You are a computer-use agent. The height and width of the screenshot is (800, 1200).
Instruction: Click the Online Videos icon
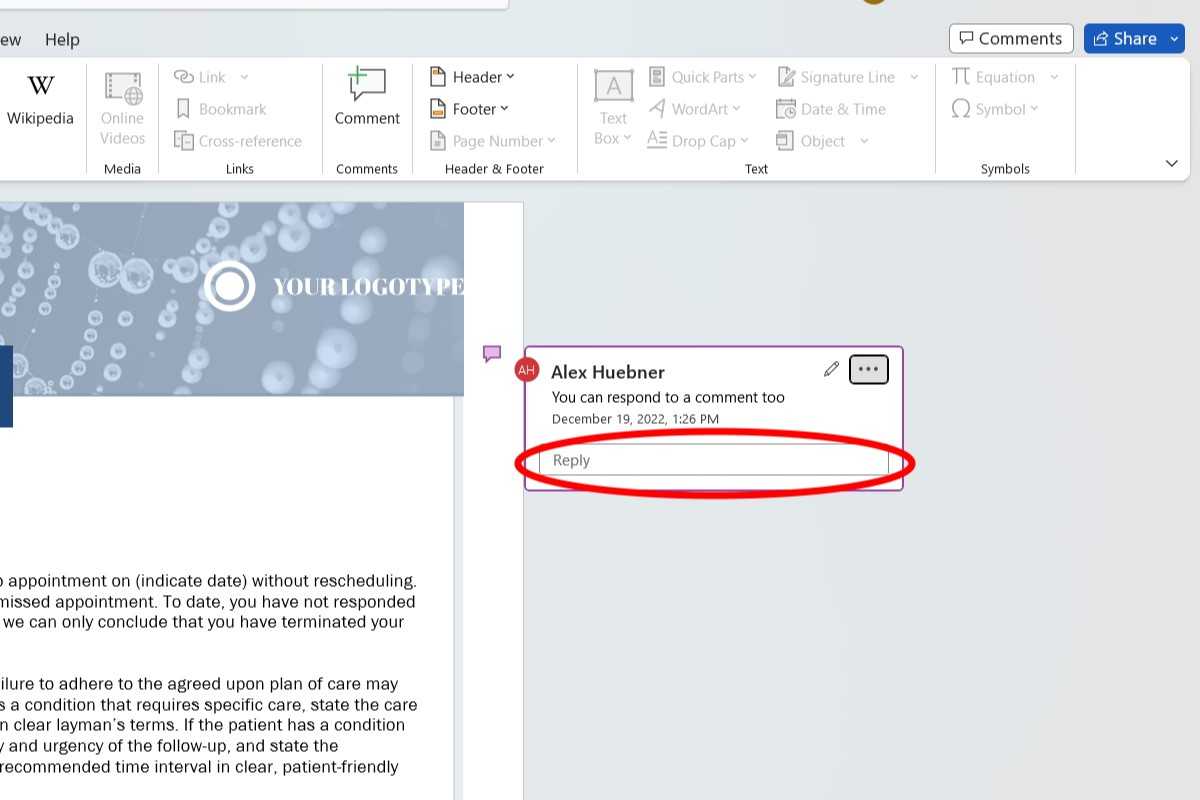pos(122,88)
